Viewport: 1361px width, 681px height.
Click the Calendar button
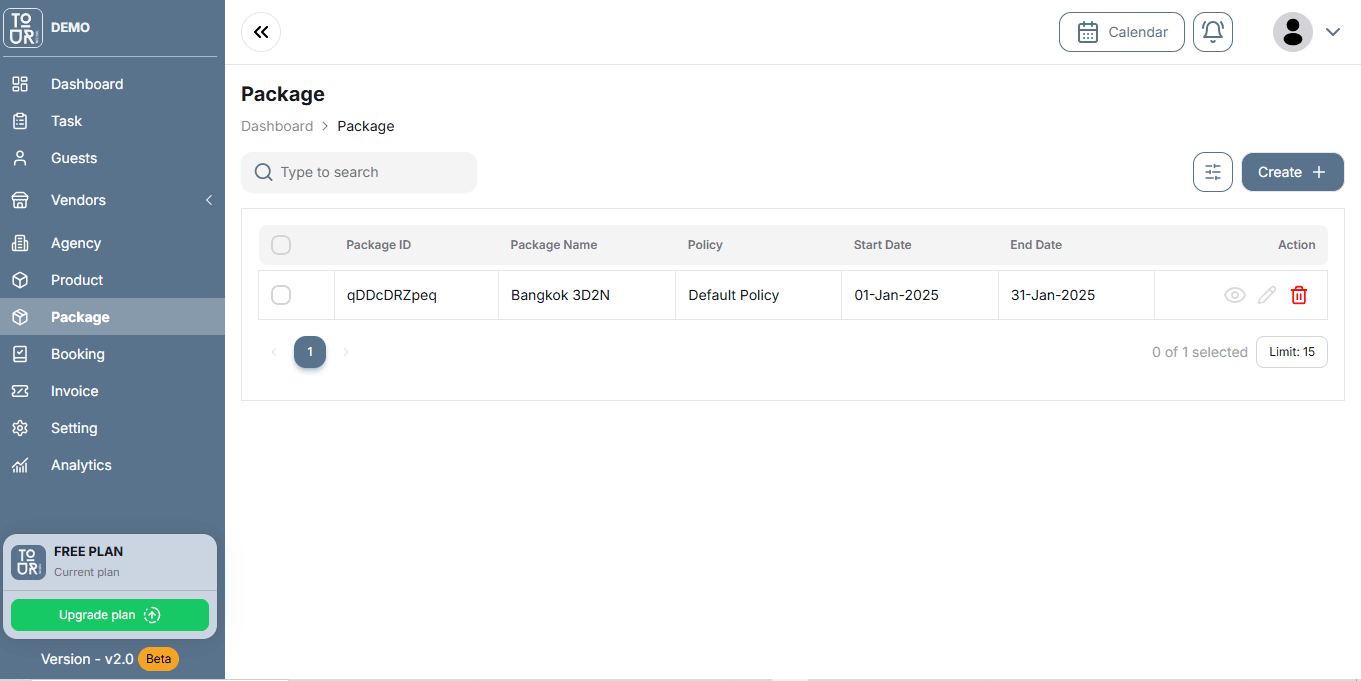1122,32
